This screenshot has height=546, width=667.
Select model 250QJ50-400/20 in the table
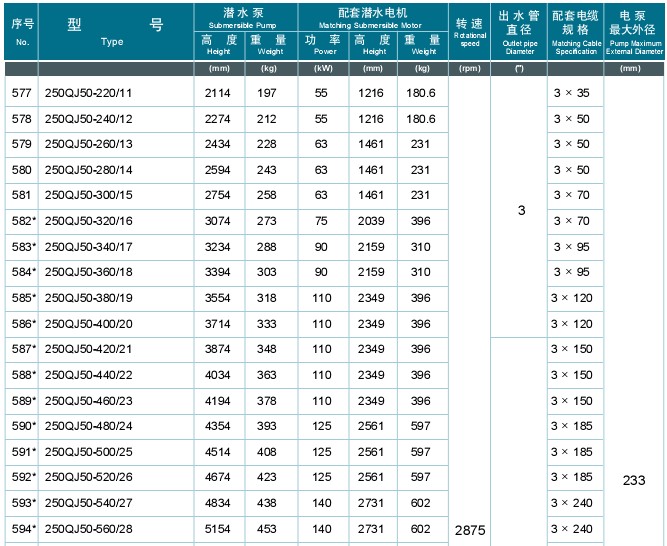(90, 325)
